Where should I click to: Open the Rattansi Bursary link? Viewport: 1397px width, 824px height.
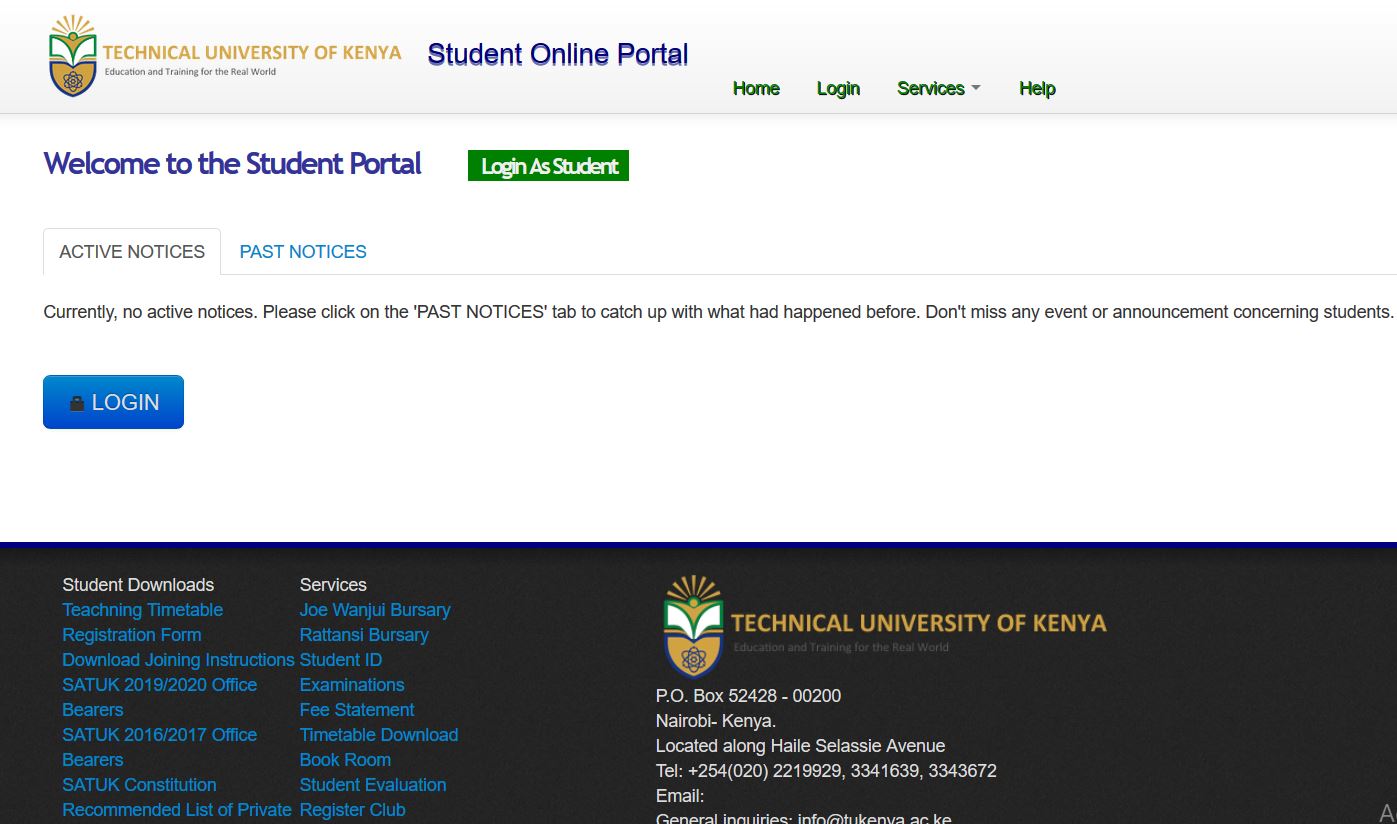364,635
